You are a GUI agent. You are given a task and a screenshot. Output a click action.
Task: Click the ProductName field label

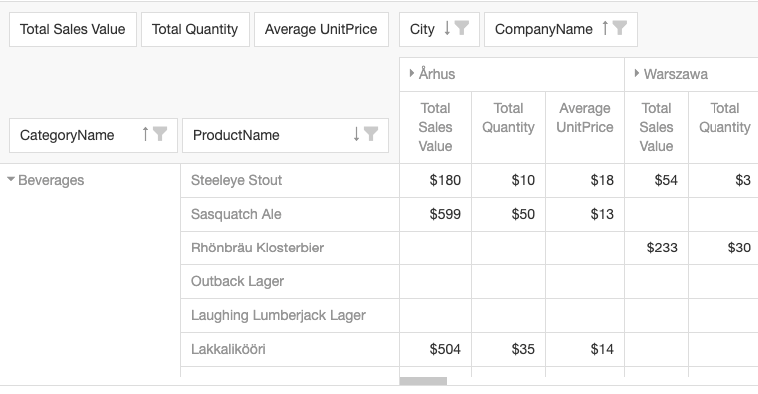[x=236, y=135]
